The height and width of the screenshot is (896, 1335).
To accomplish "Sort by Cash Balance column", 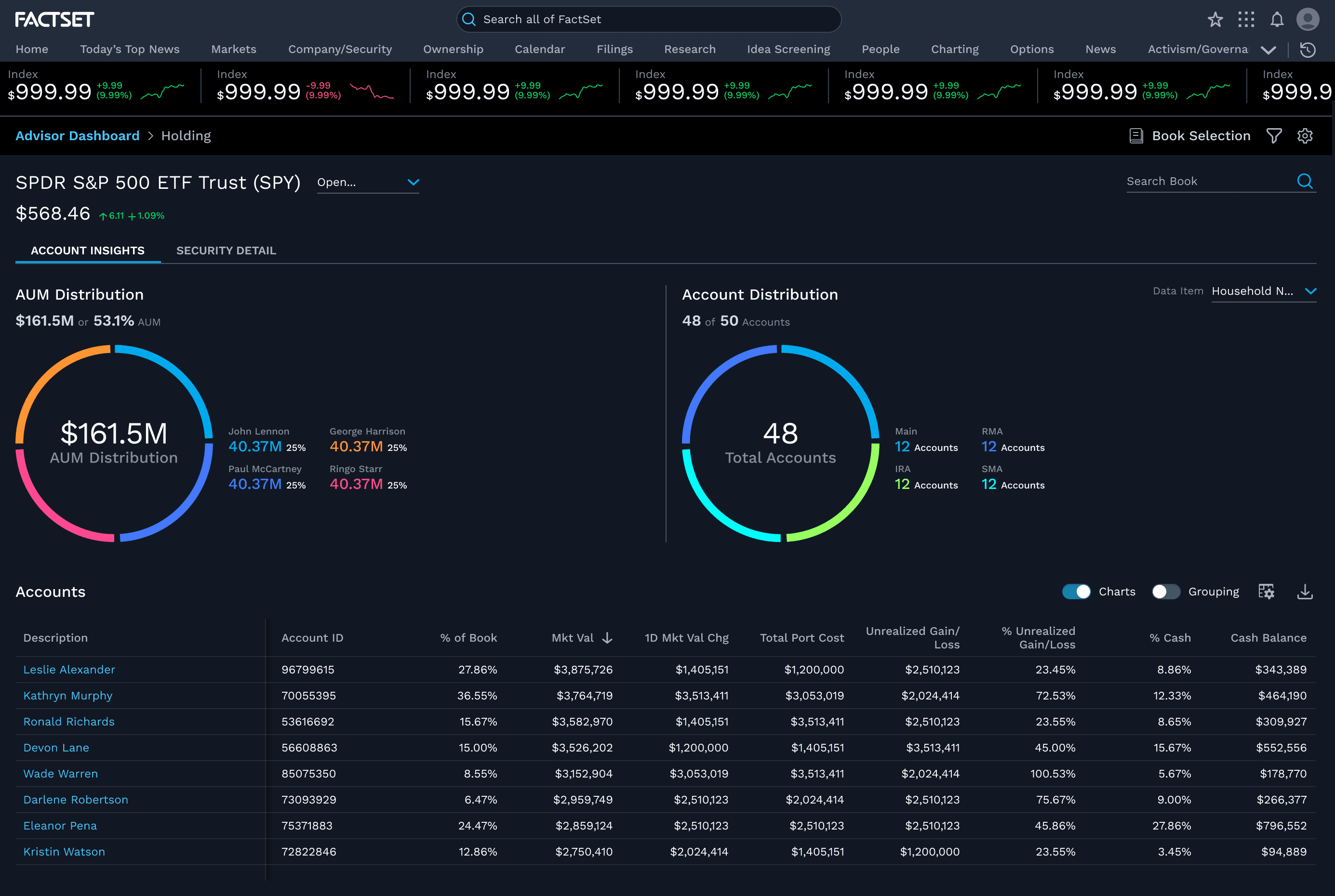I will click(x=1268, y=638).
